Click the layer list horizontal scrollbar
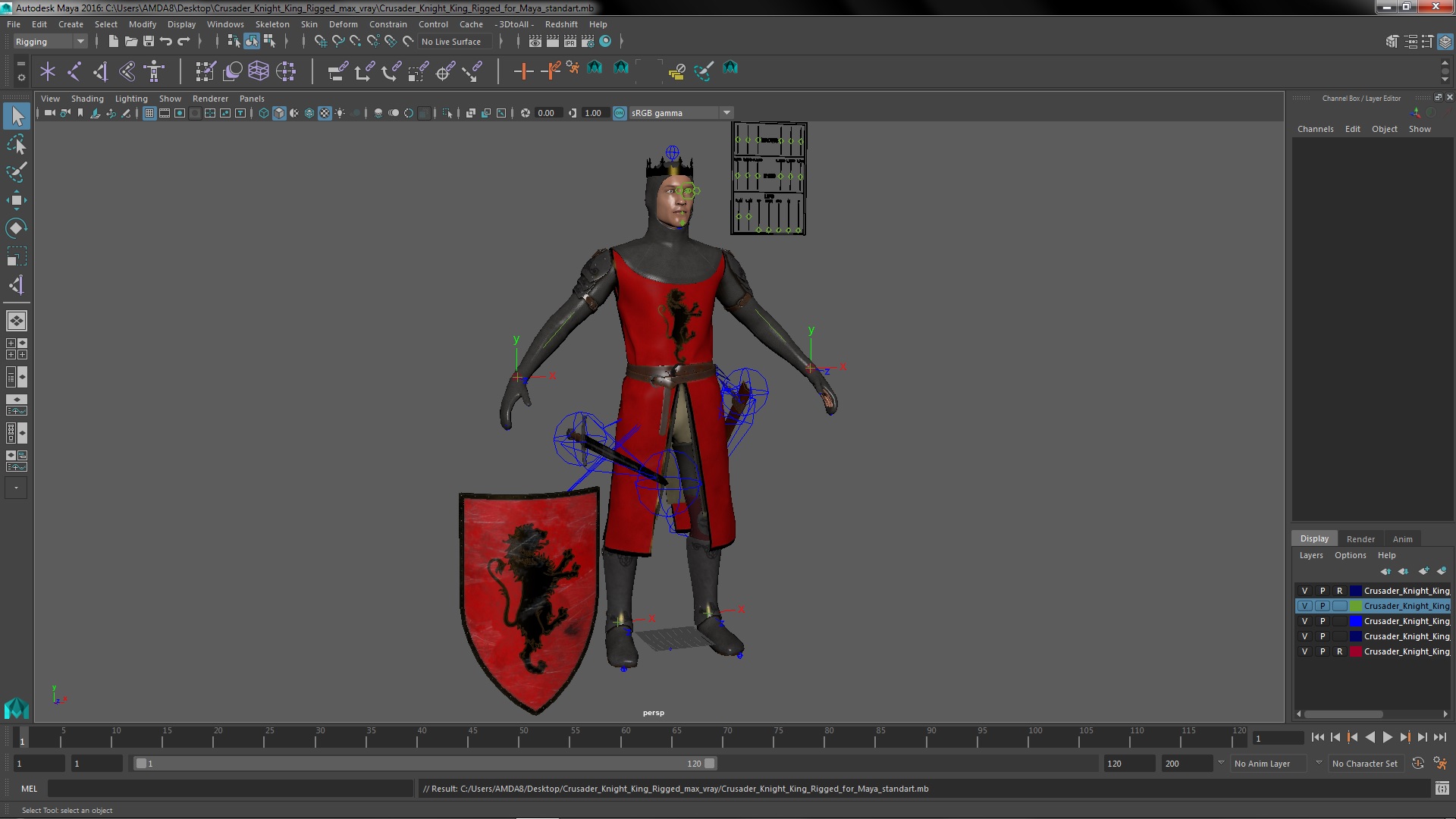1456x819 pixels. tap(1344, 714)
